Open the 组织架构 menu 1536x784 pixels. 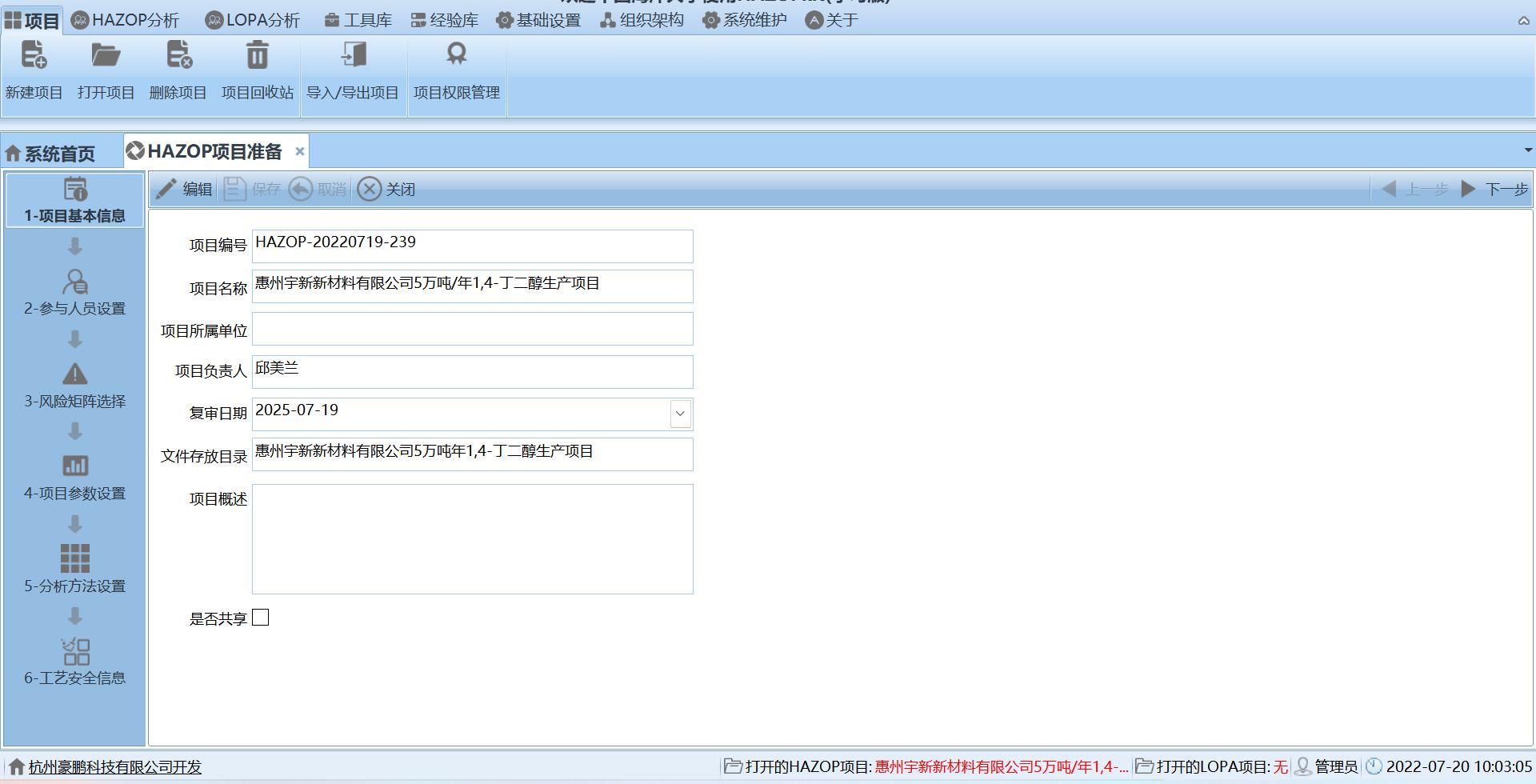(x=642, y=21)
